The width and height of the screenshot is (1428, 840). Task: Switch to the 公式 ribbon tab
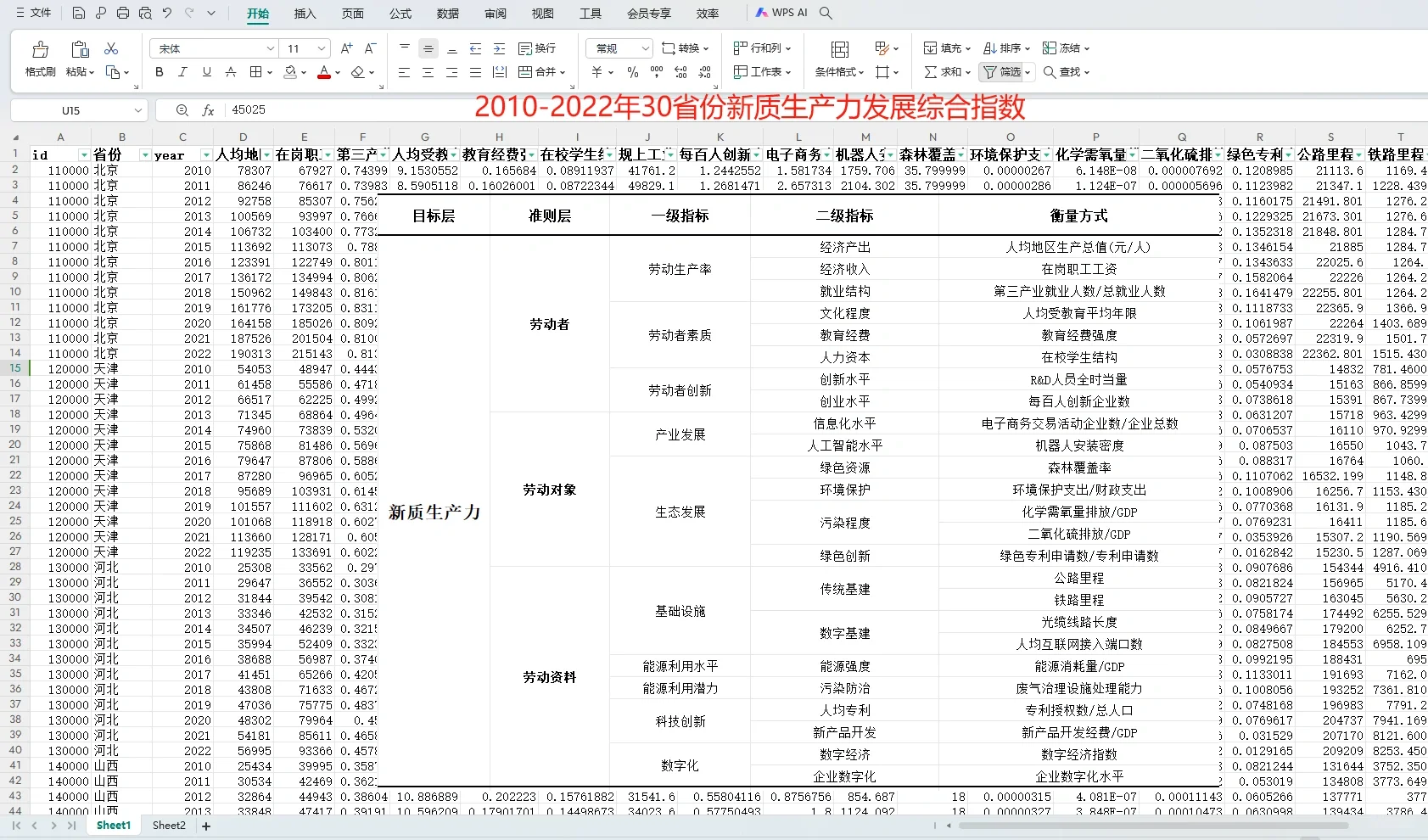pyautogui.click(x=400, y=14)
